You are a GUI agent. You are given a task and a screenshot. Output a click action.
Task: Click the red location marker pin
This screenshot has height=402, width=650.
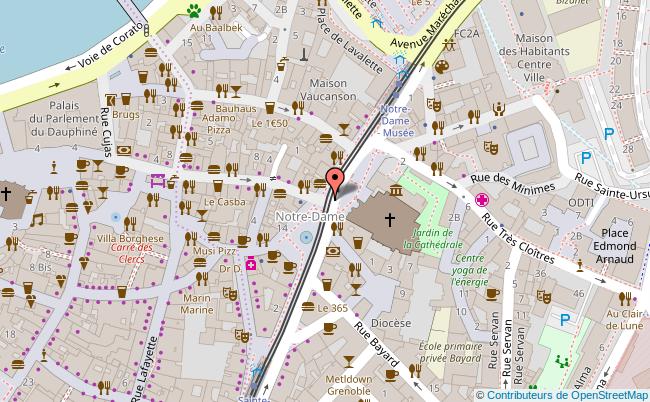335,179
